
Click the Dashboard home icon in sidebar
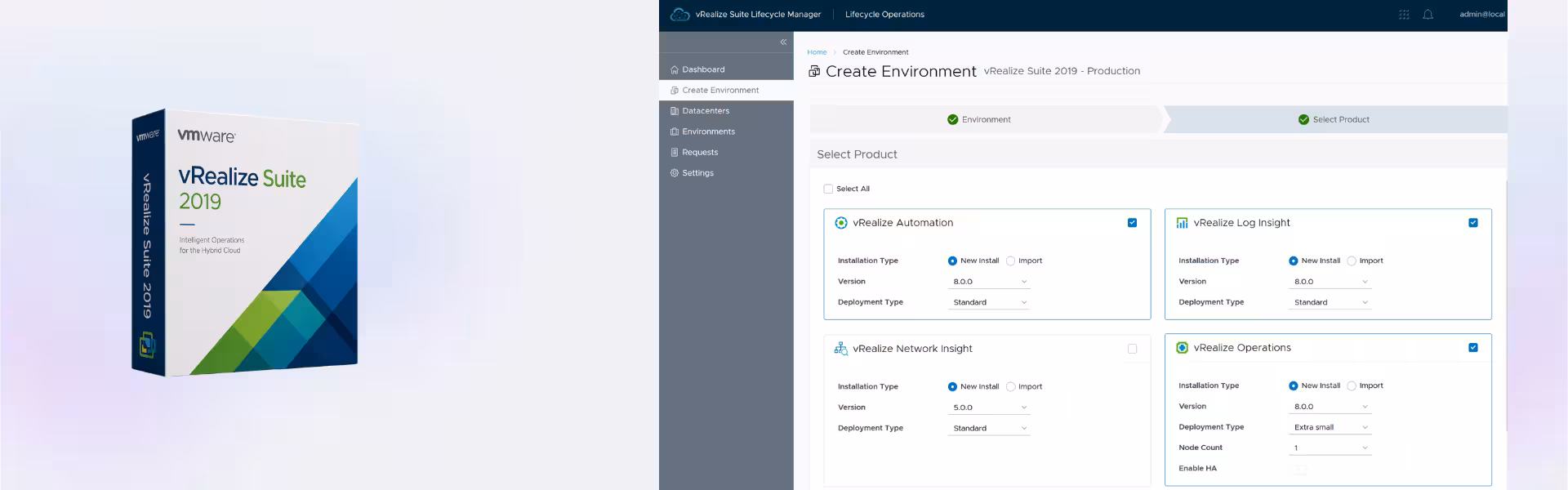675,69
